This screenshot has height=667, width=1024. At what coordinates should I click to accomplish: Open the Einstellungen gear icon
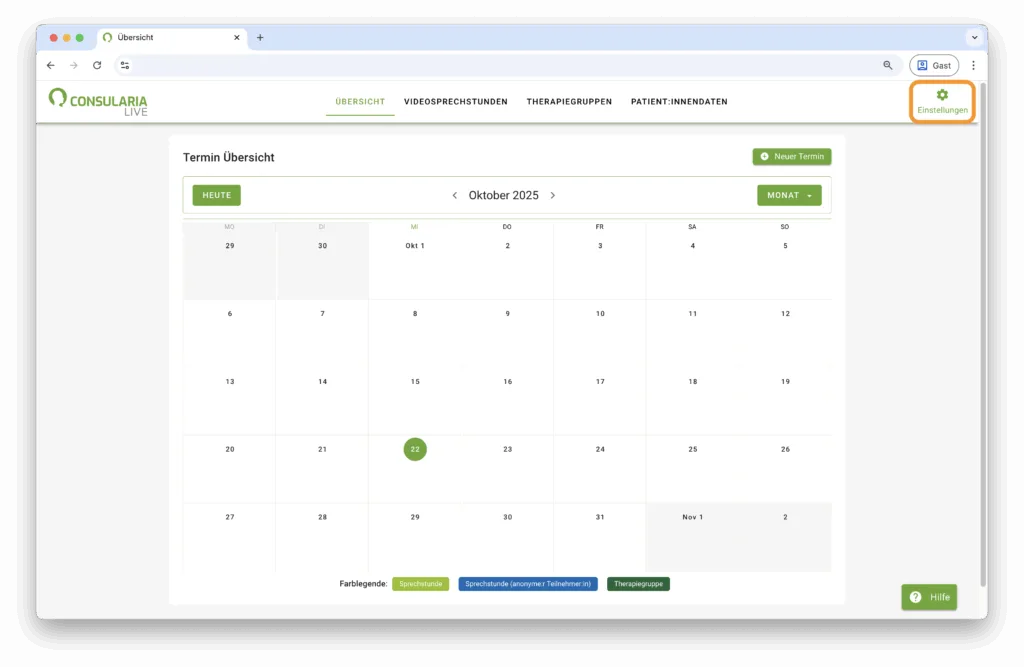[x=941, y=95]
